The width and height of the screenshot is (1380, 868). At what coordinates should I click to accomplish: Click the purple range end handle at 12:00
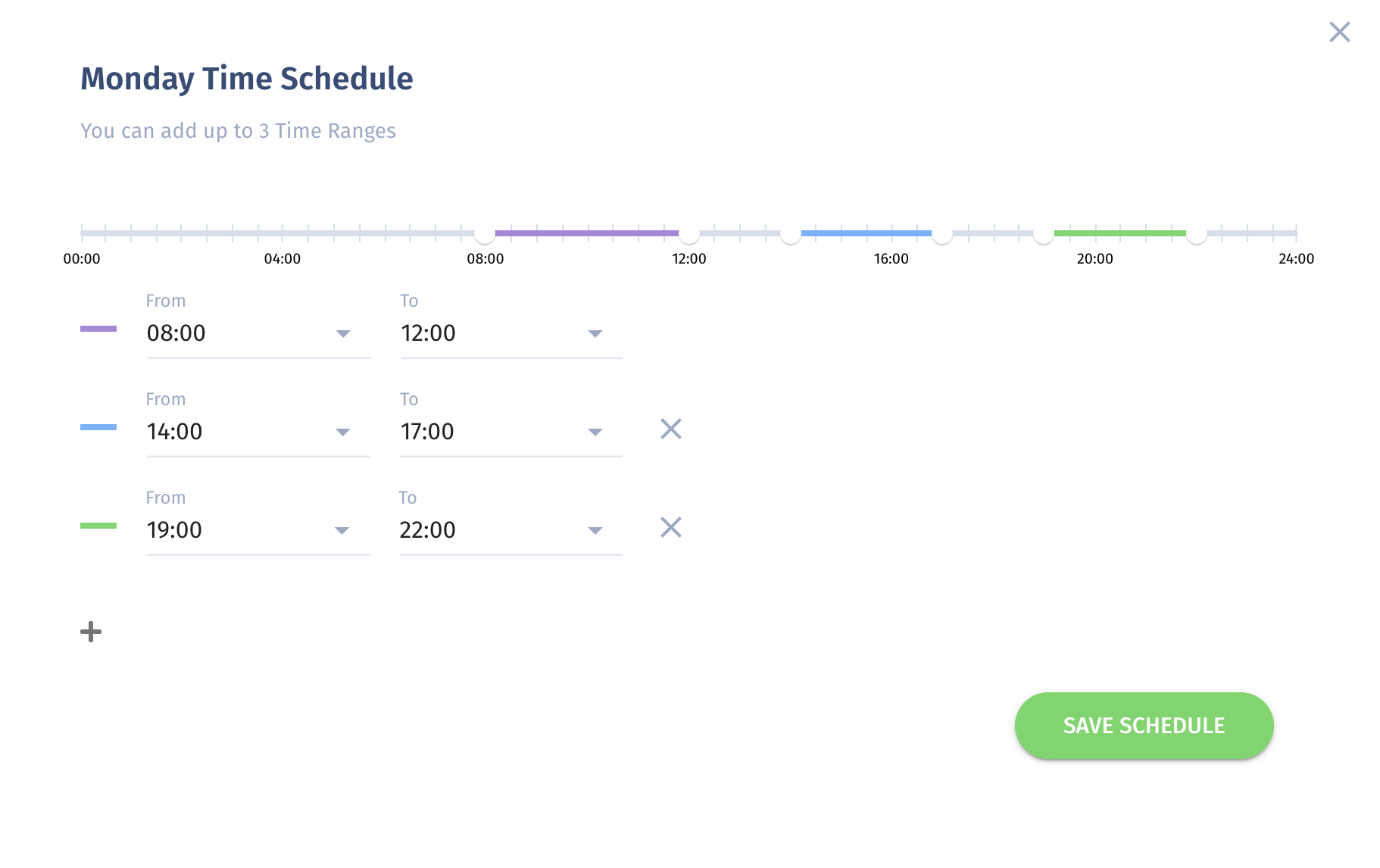689,233
